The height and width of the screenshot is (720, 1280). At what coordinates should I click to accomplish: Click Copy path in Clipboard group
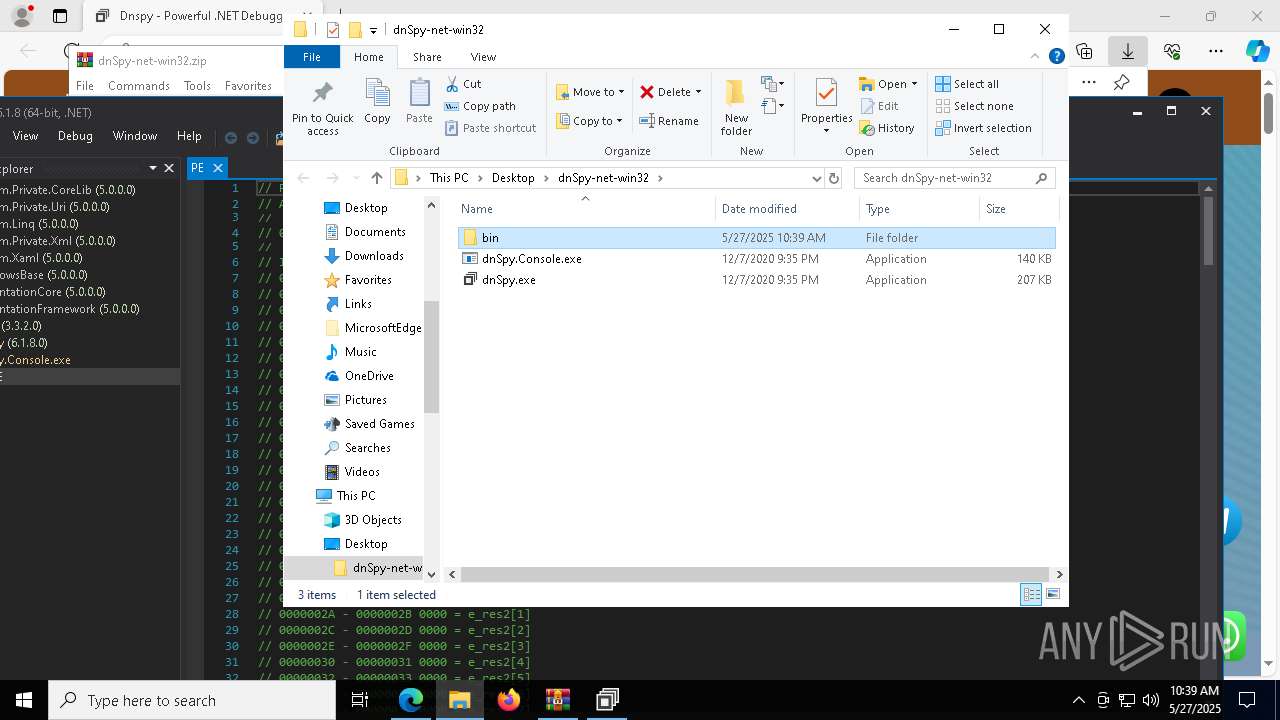tap(480, 106)
